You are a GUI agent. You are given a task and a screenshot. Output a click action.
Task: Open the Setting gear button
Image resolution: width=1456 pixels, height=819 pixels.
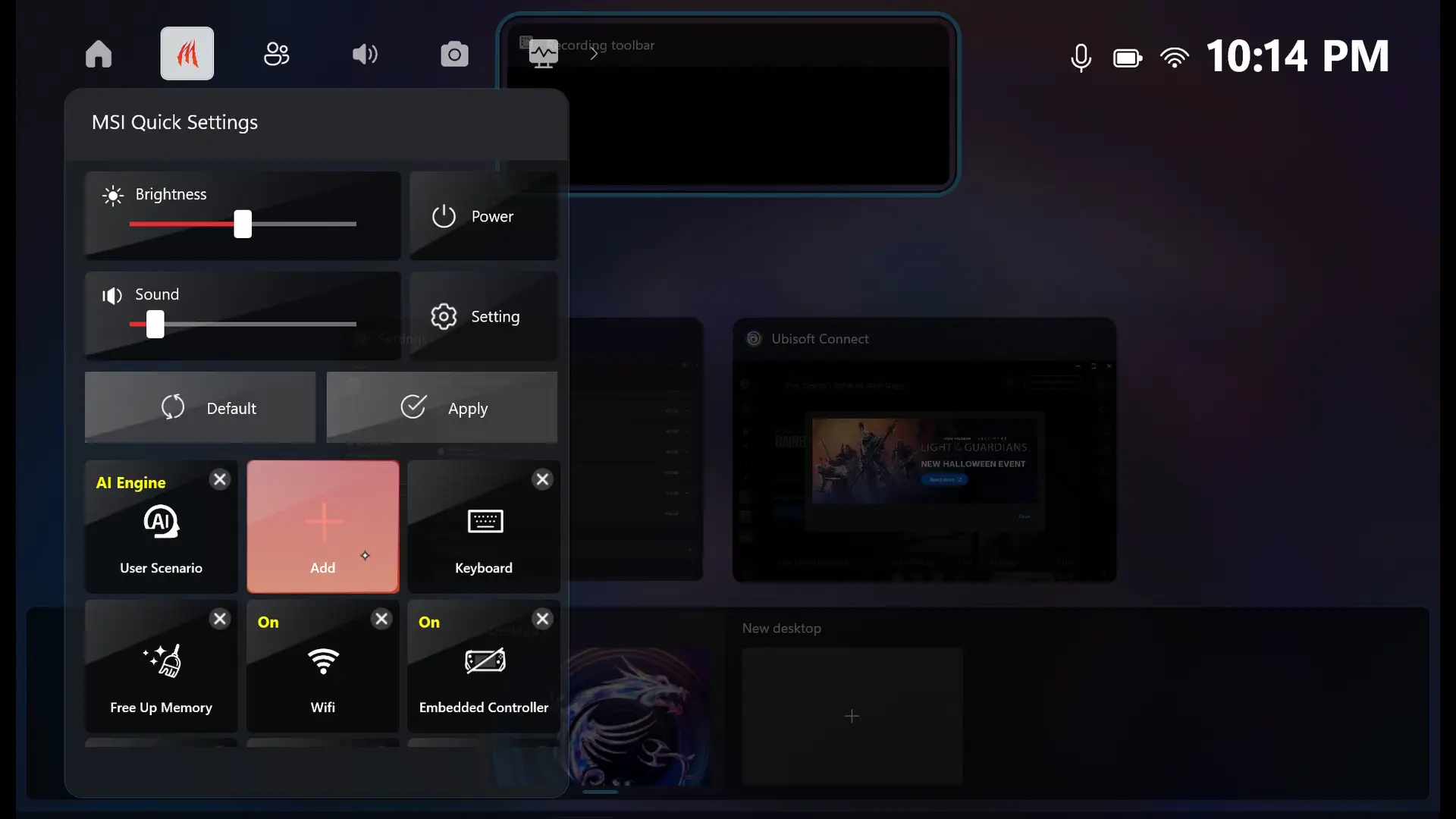point(483,316)
